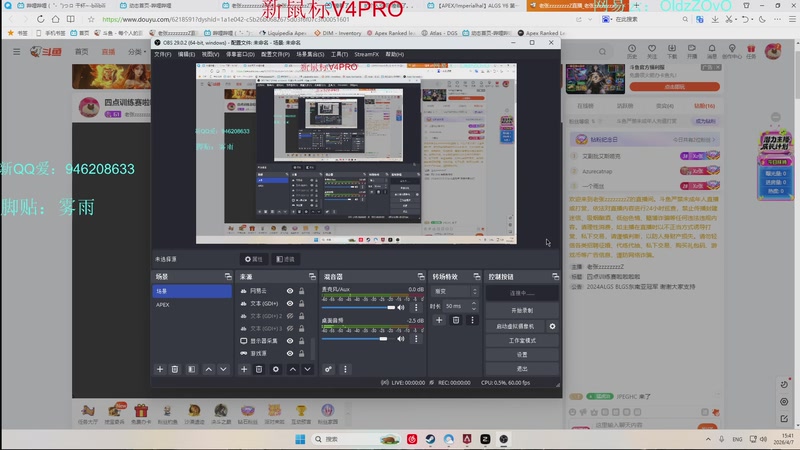Screen dimensions: 800x450
Task: Add a transition with the plus in the 转场特效 (Scene Transitions) panel
Action: pos(439,320)
